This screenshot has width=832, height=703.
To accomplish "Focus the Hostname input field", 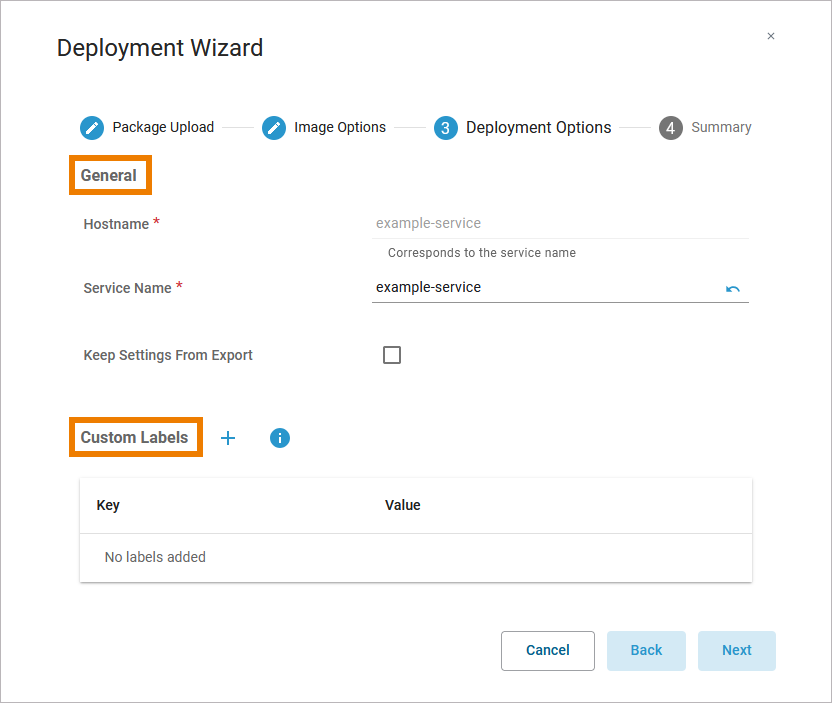I will (560, 223).
